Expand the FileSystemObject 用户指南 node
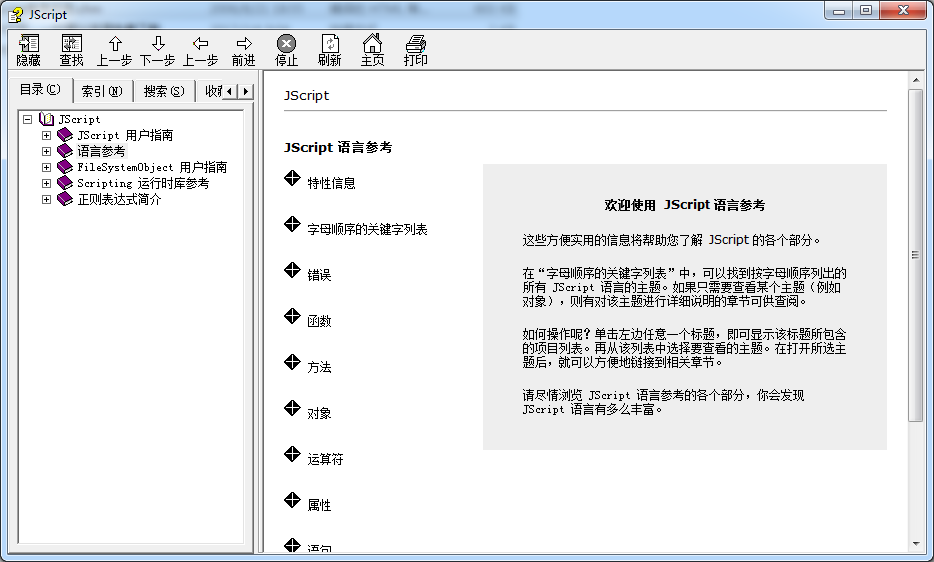The image size is (934, 562). (x=46, y=167)
